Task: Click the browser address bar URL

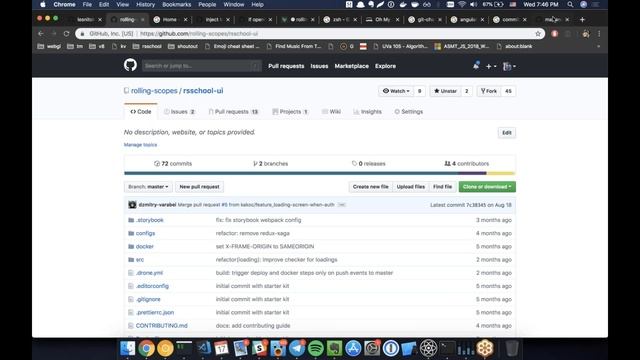Action: (x=199, y=33)
